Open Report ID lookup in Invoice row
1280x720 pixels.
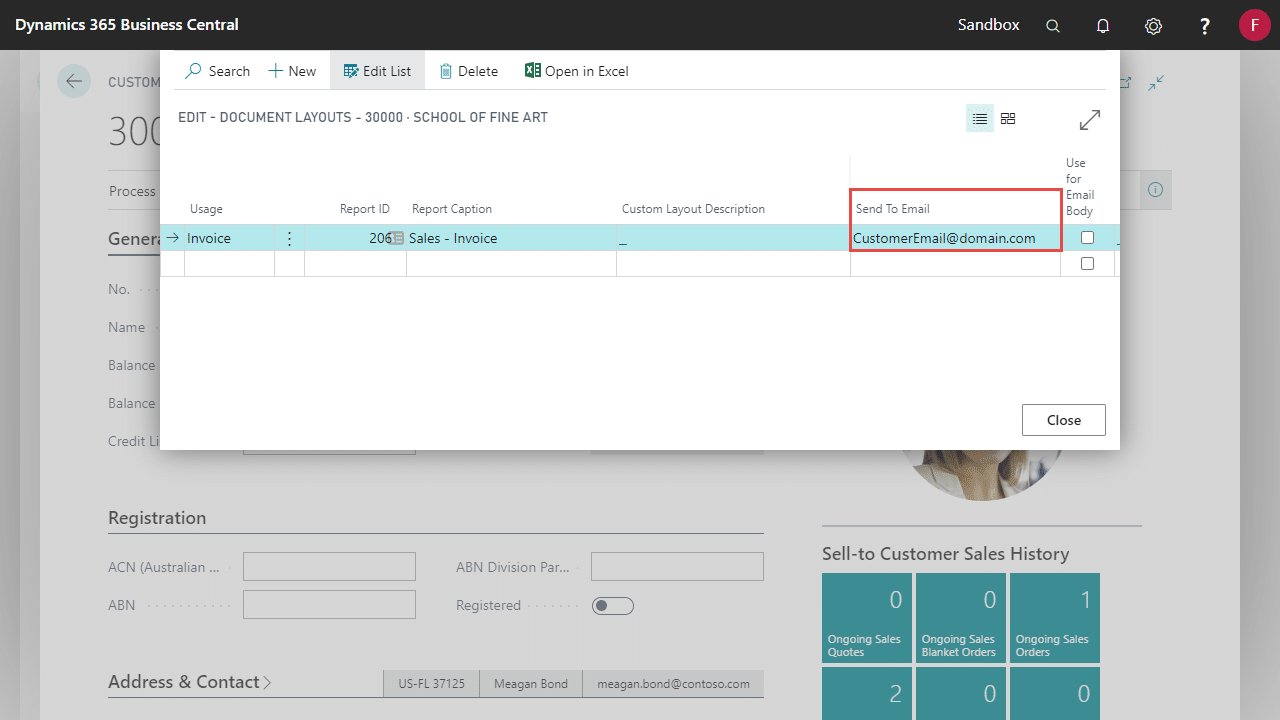pyautogui.click(x=397, y=238)
